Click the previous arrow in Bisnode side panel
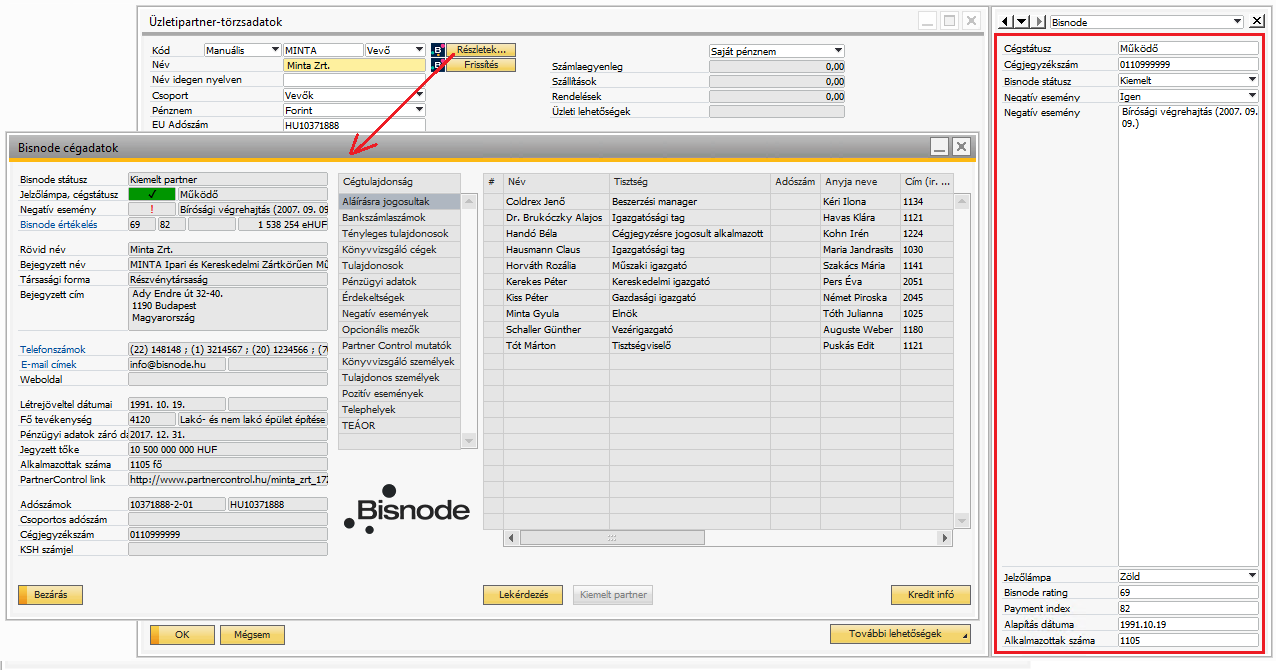 coord(1007,21)
